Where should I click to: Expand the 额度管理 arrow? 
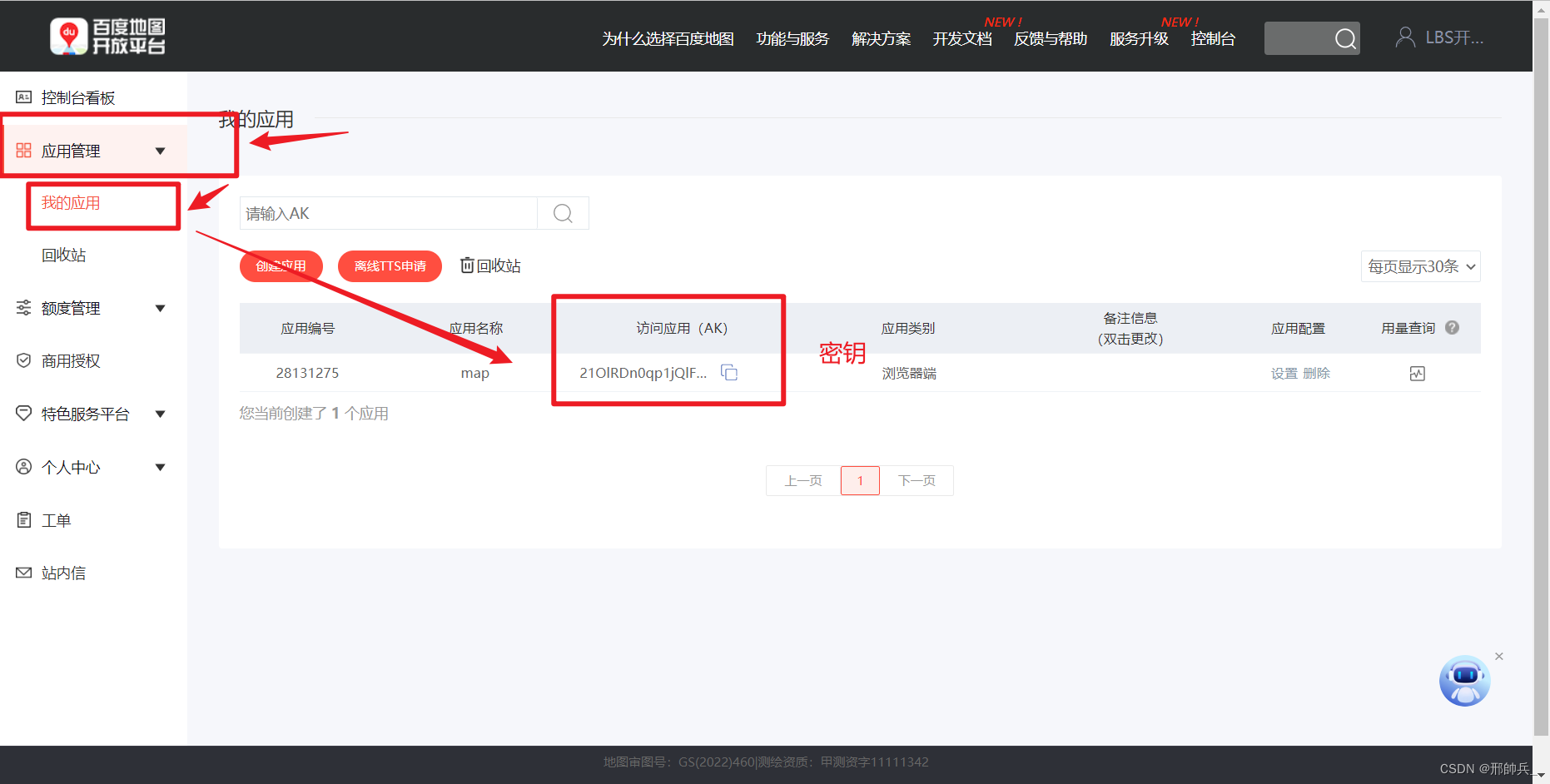pos(161,308)
